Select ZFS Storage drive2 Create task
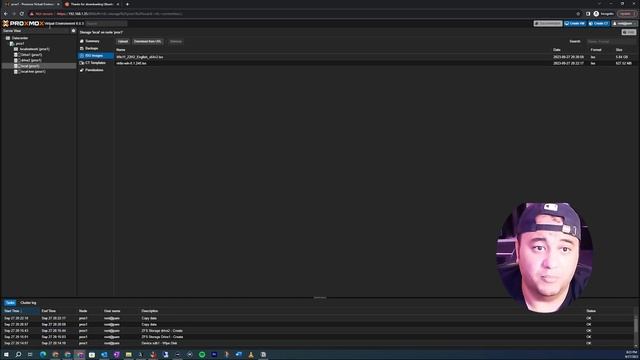Viewport: 640px width, 360px height. [318, 331]
